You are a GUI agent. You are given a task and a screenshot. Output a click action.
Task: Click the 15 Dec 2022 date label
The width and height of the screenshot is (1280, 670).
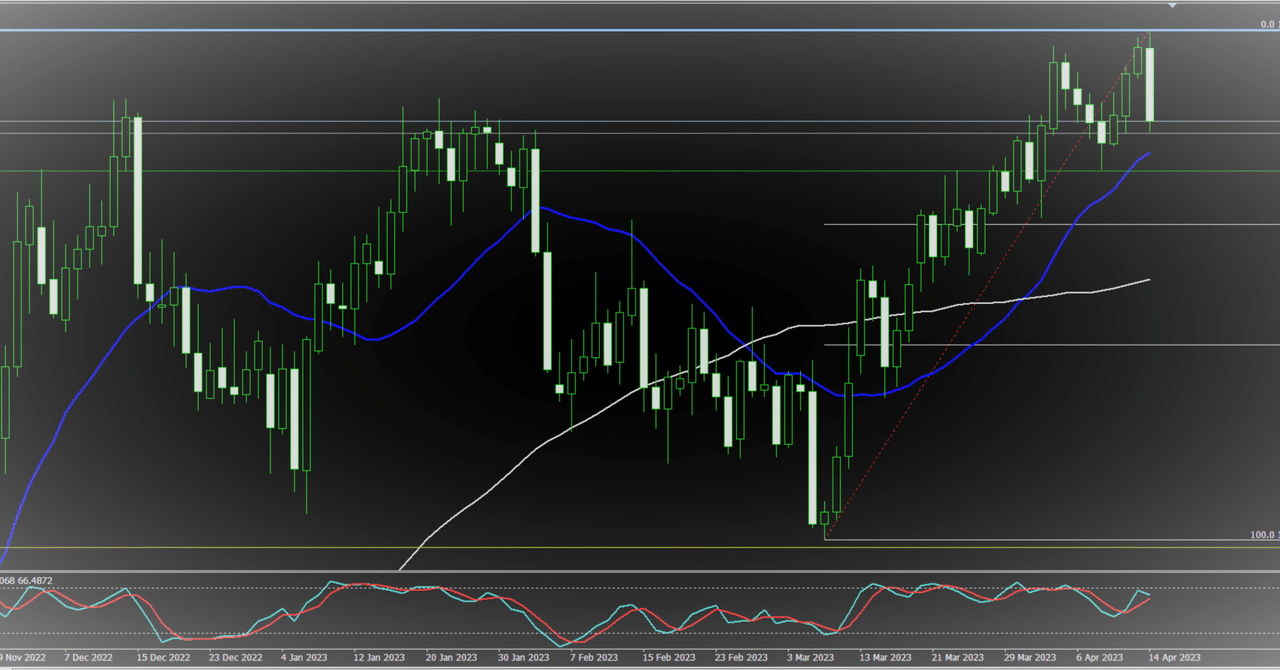164,658
